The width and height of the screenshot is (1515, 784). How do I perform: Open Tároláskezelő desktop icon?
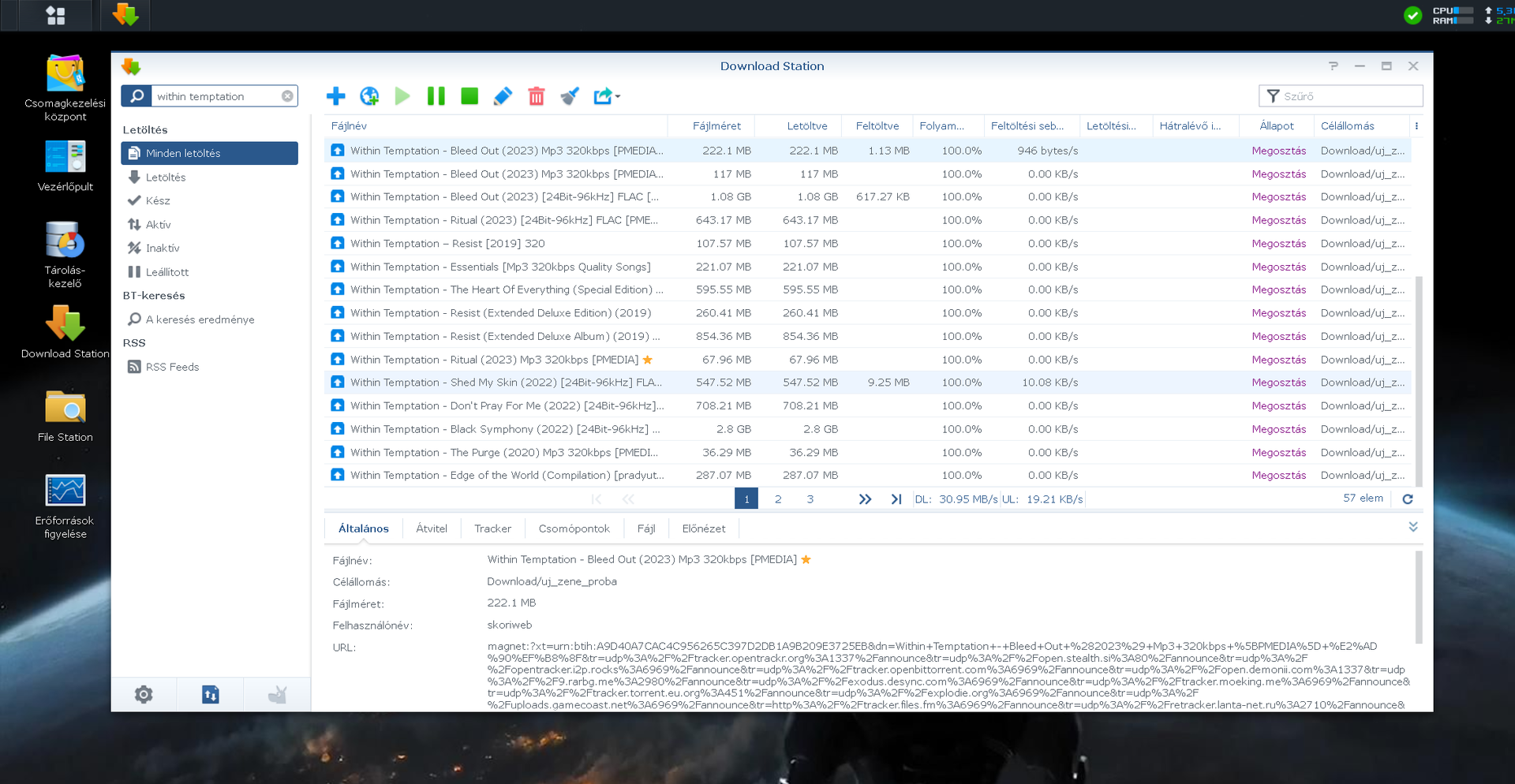[x=65, y=256]
